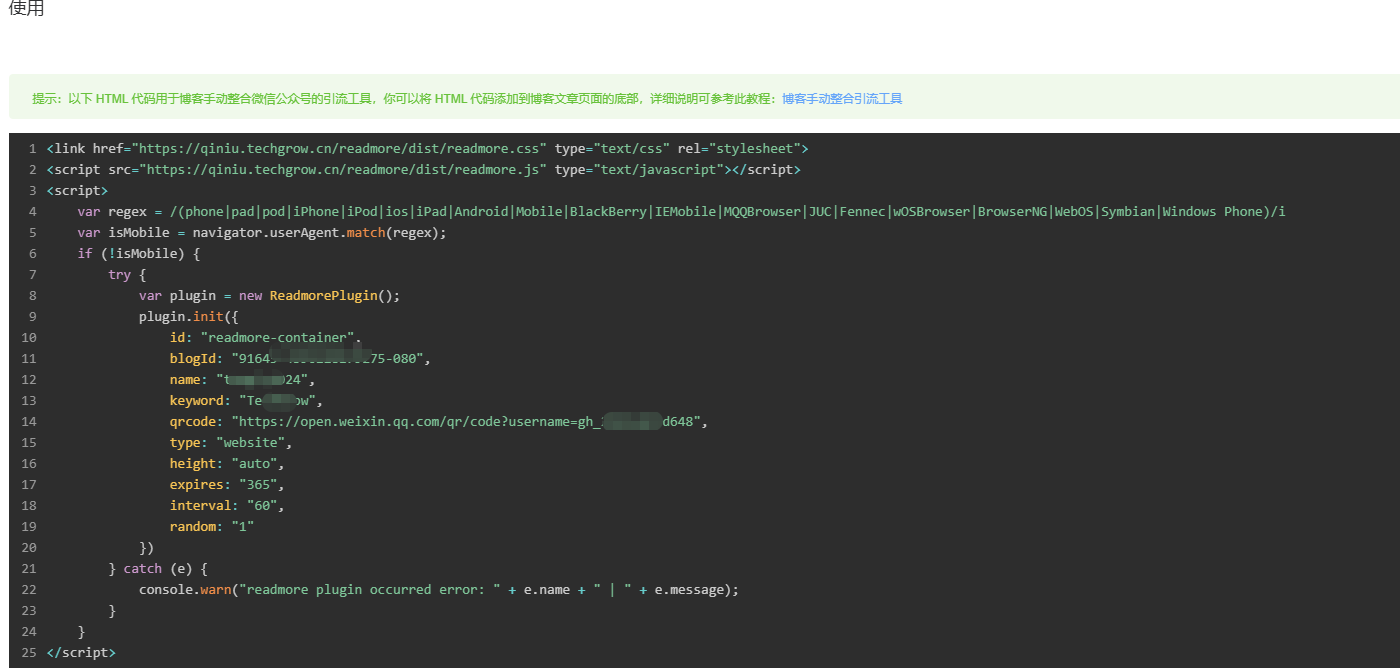
Task: Click 'plugin.init({' on line 9
Action: tap(189, 317)
